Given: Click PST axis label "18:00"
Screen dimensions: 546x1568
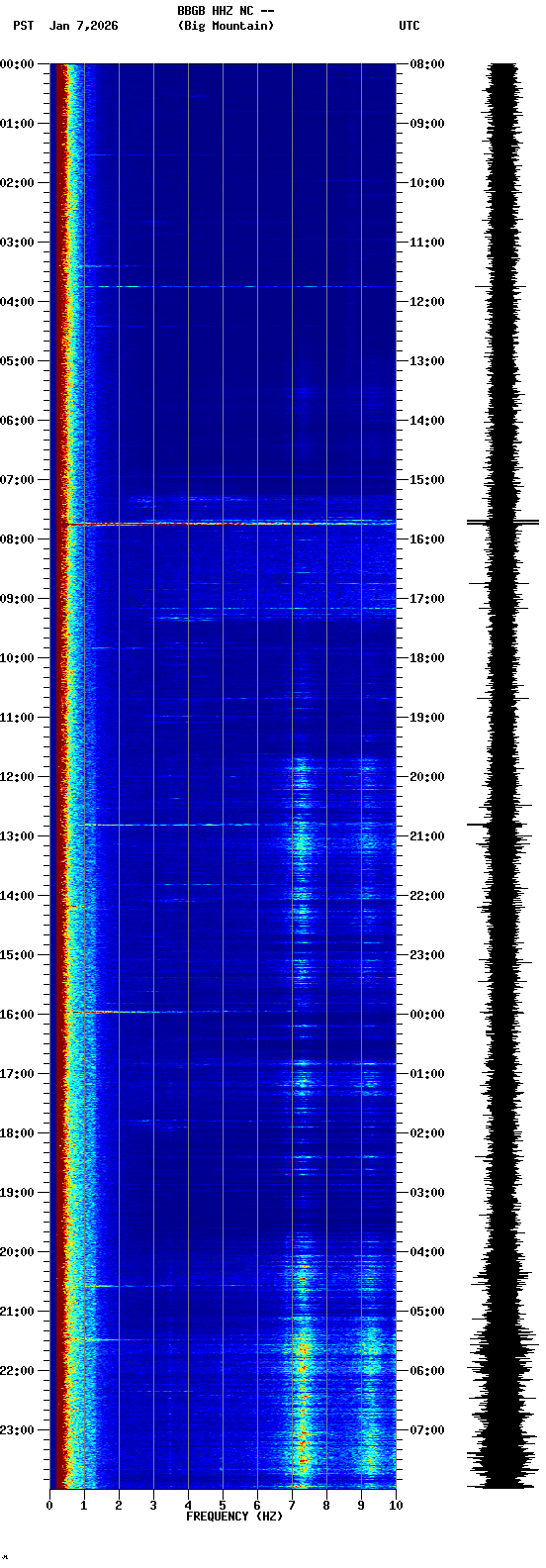Looking at the screenshot, I should pyautogui.click(x=17, y=1133).
